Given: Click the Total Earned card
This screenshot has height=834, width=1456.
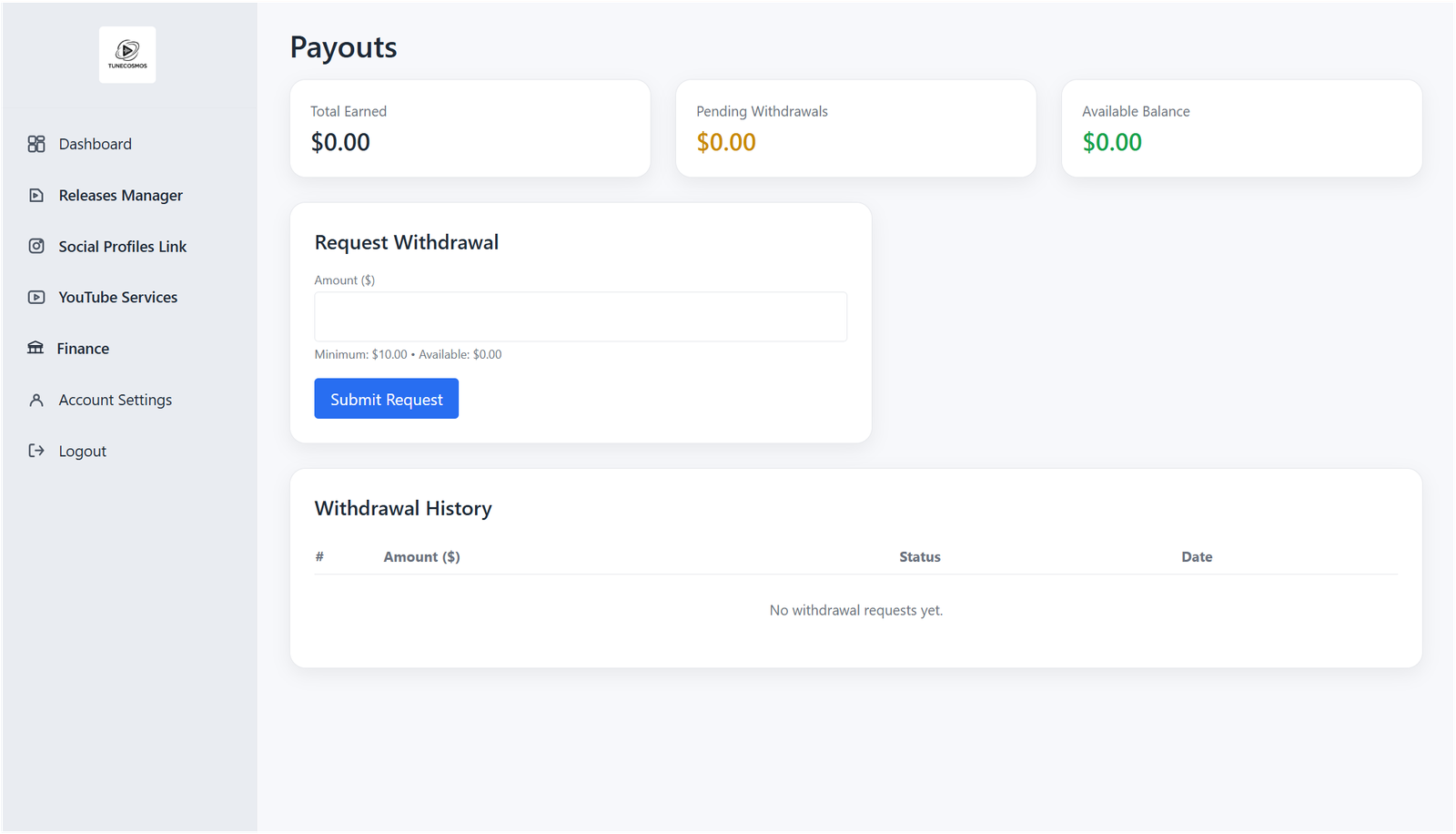Looking at the screenshot, I should [x=470, y=127].
